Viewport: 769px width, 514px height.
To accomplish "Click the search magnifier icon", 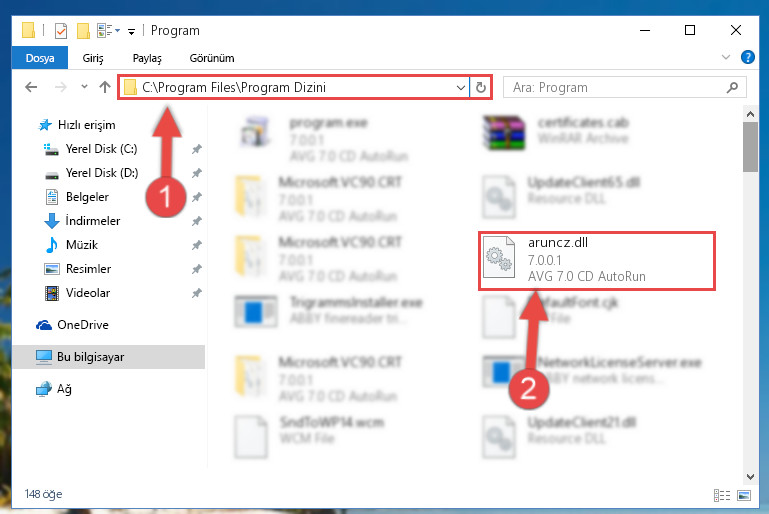I will [x=732, y=87].
